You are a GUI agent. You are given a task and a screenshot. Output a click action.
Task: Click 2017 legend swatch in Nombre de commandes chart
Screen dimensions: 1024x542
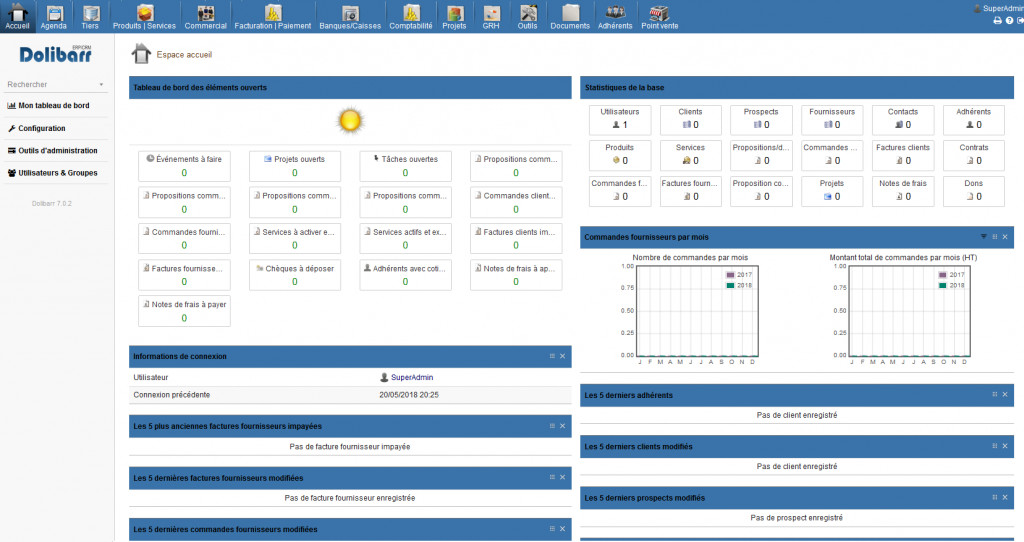[x=730, y=275]
